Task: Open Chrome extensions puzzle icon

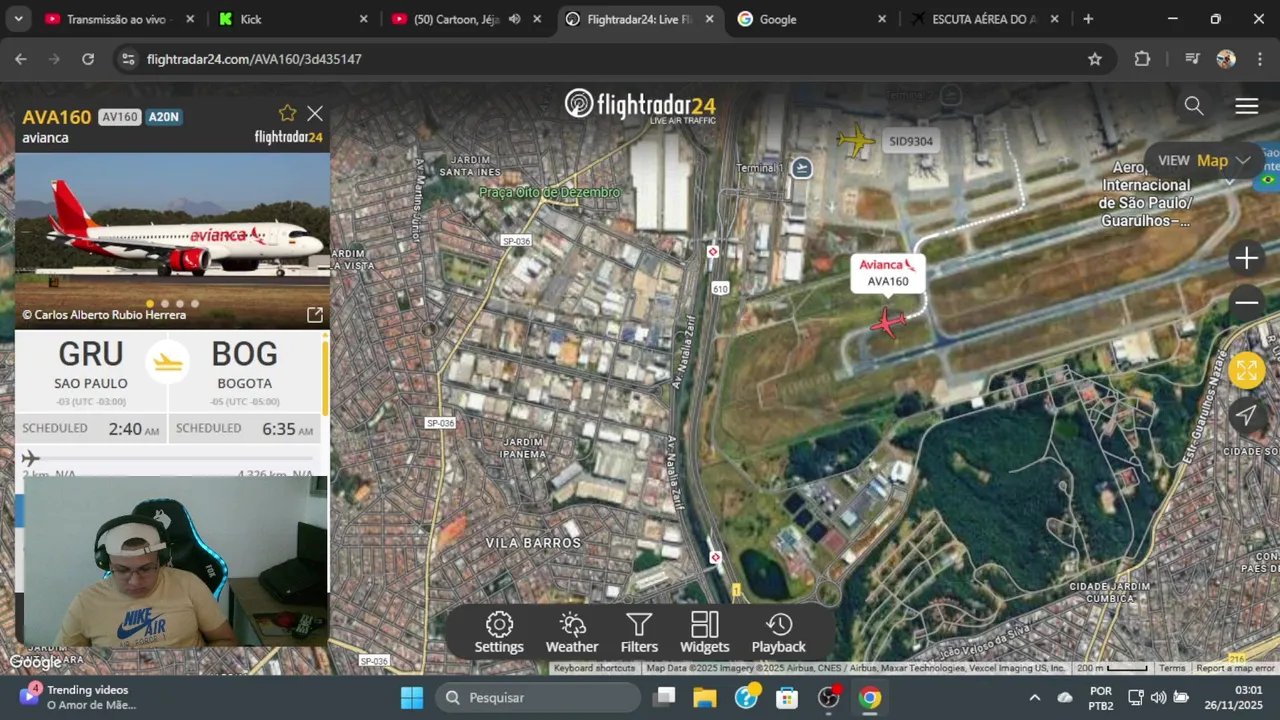Action: [1142, 59]
